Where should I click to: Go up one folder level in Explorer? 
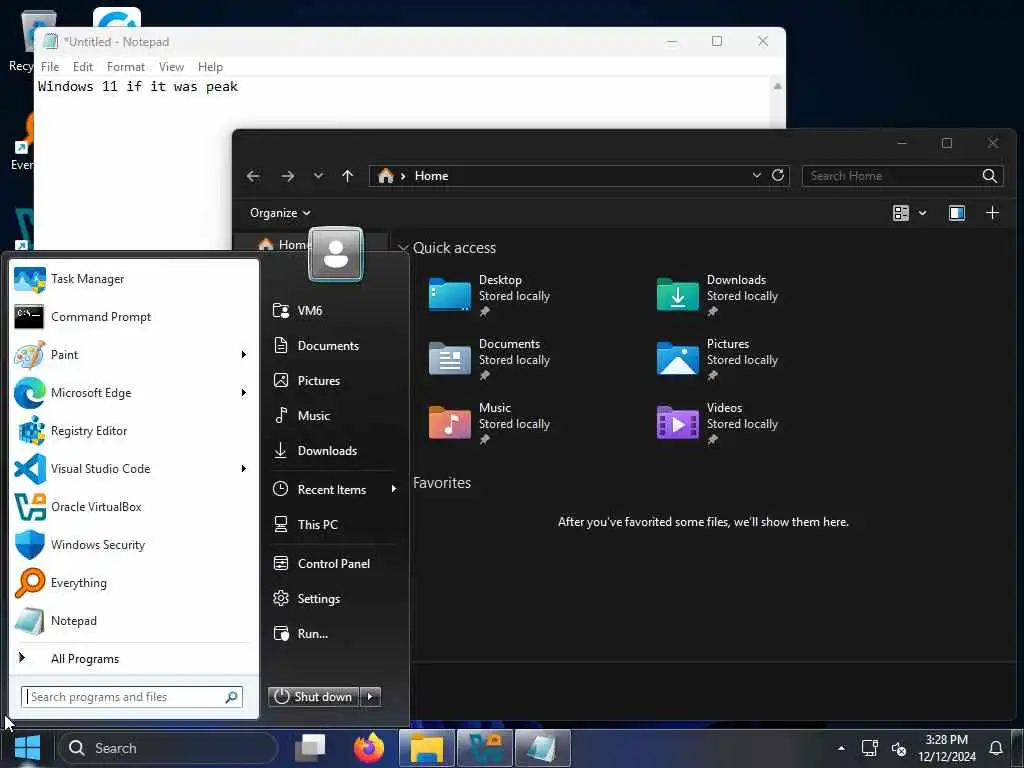tap(347, 176)
